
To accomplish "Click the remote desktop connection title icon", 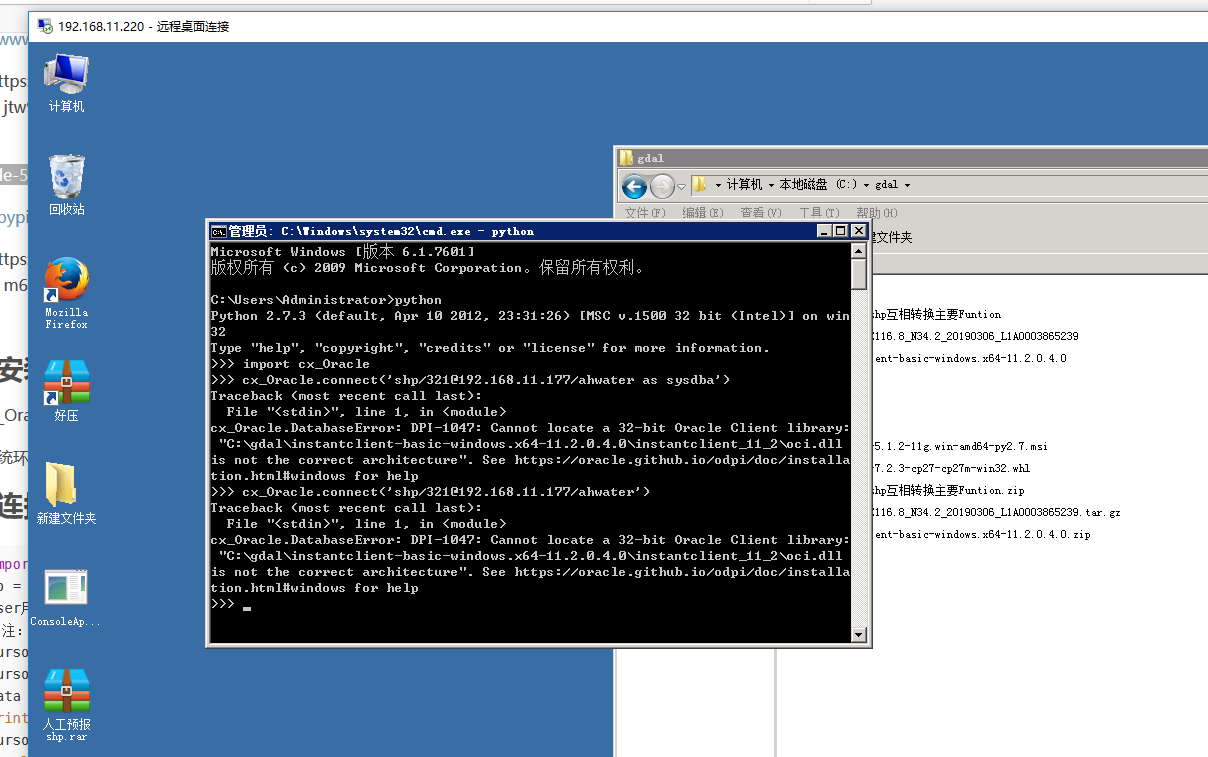I will coord(44,26).
